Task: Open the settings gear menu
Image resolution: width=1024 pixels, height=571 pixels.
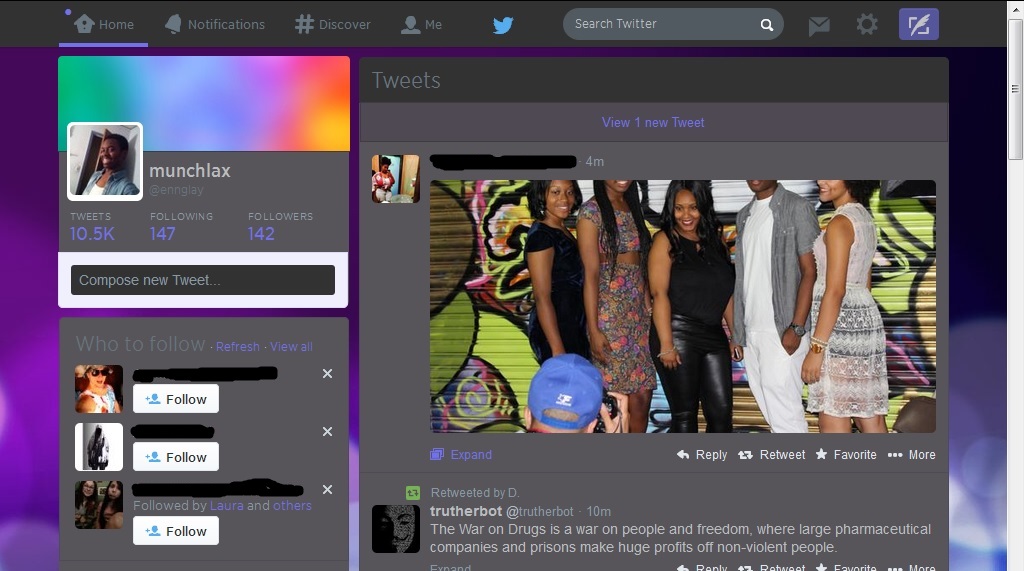Action: pos(867,25)
